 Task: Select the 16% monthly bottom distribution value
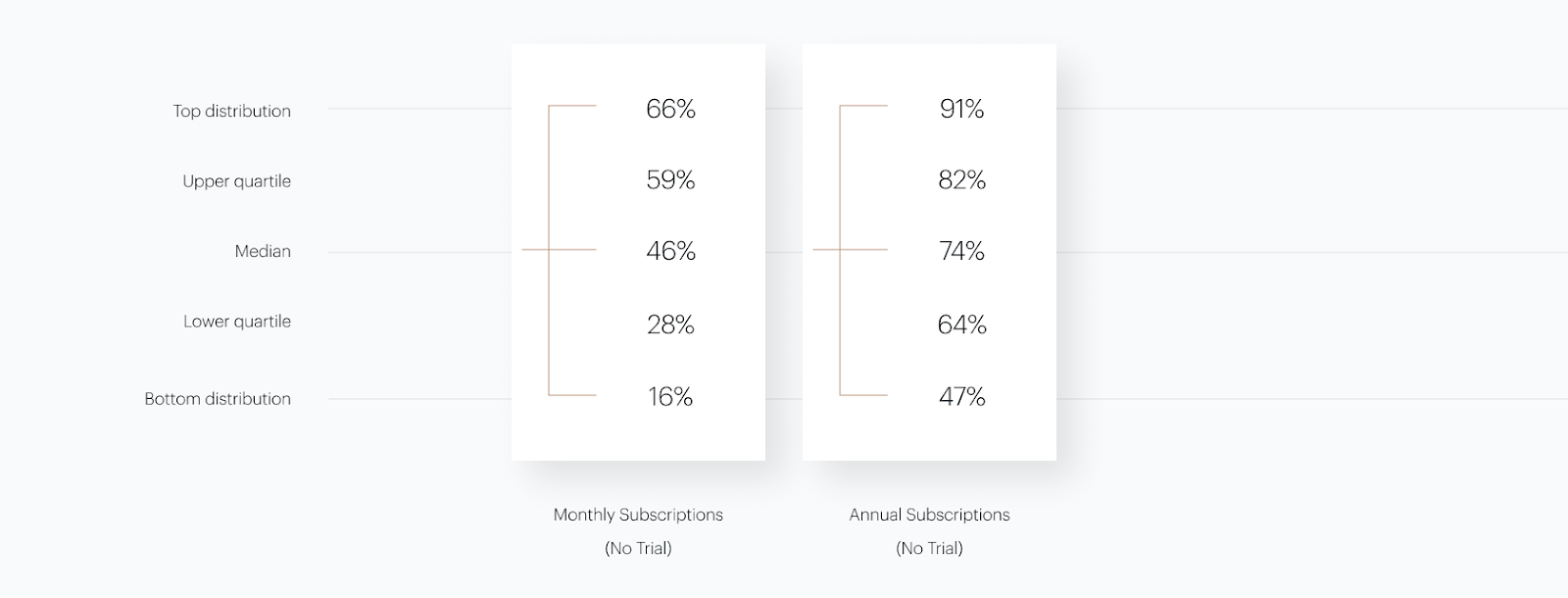[x=670, y=396]
